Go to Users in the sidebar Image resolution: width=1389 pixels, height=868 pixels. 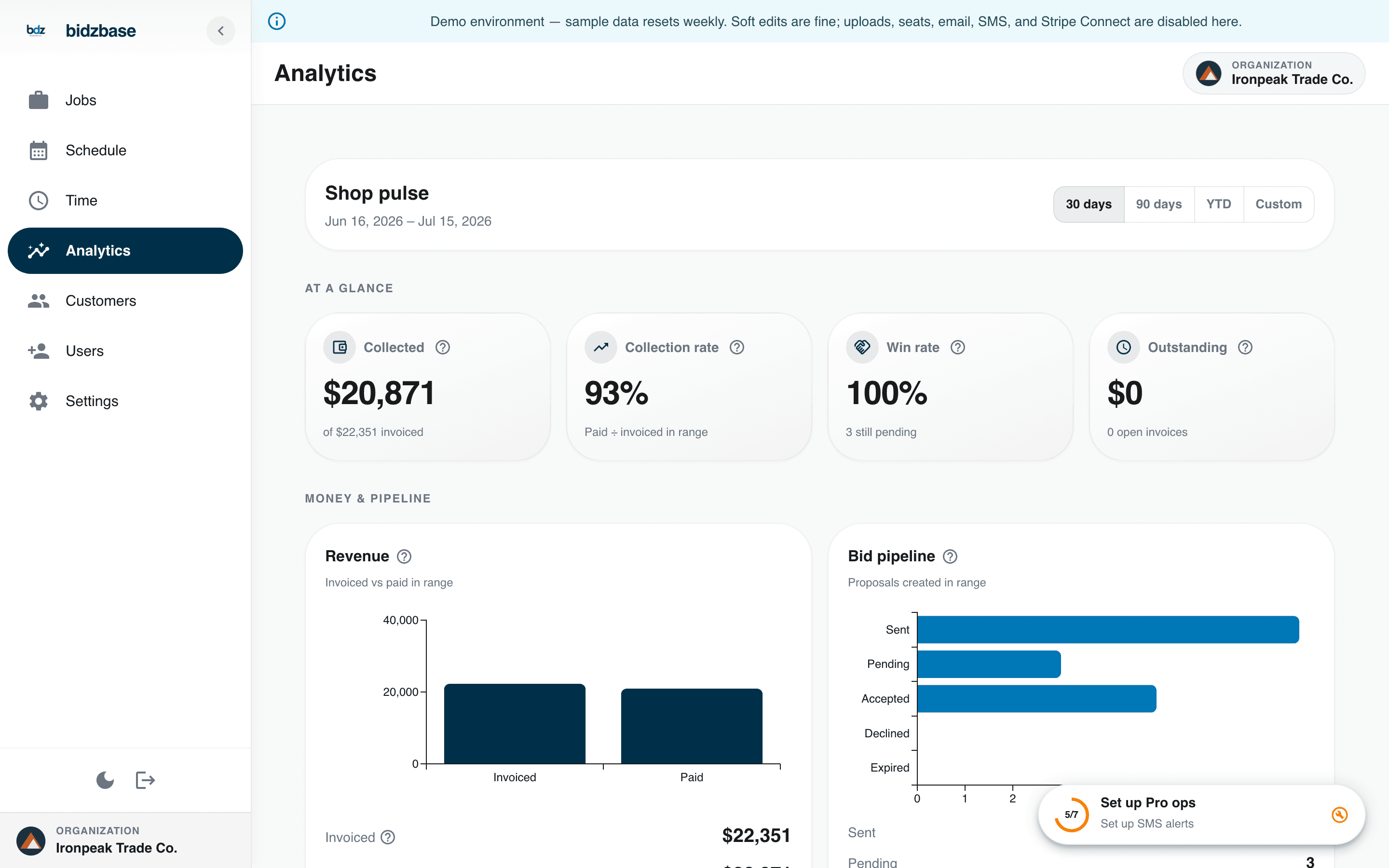125,351
